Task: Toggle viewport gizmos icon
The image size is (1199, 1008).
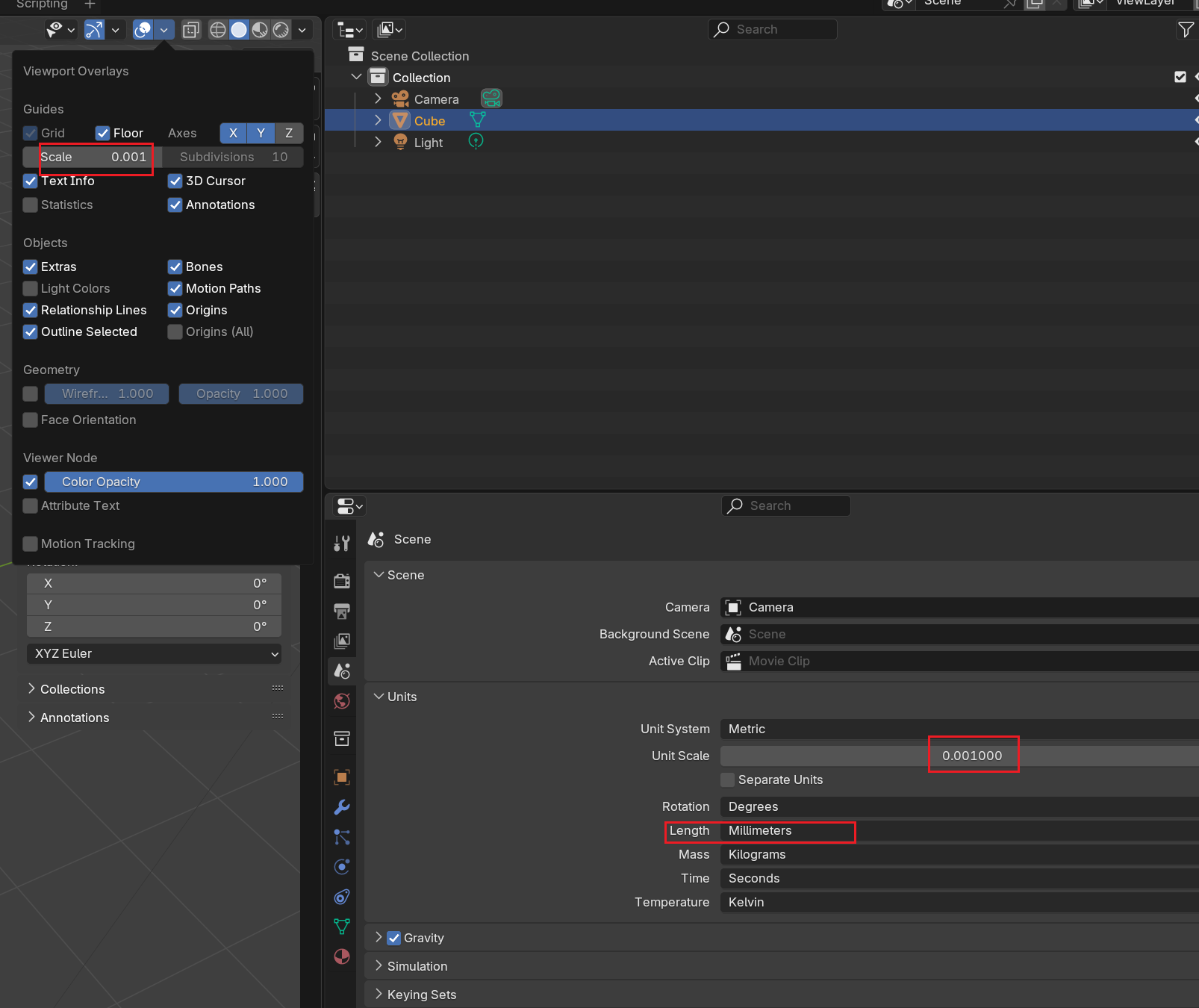Action: [94, 30]
